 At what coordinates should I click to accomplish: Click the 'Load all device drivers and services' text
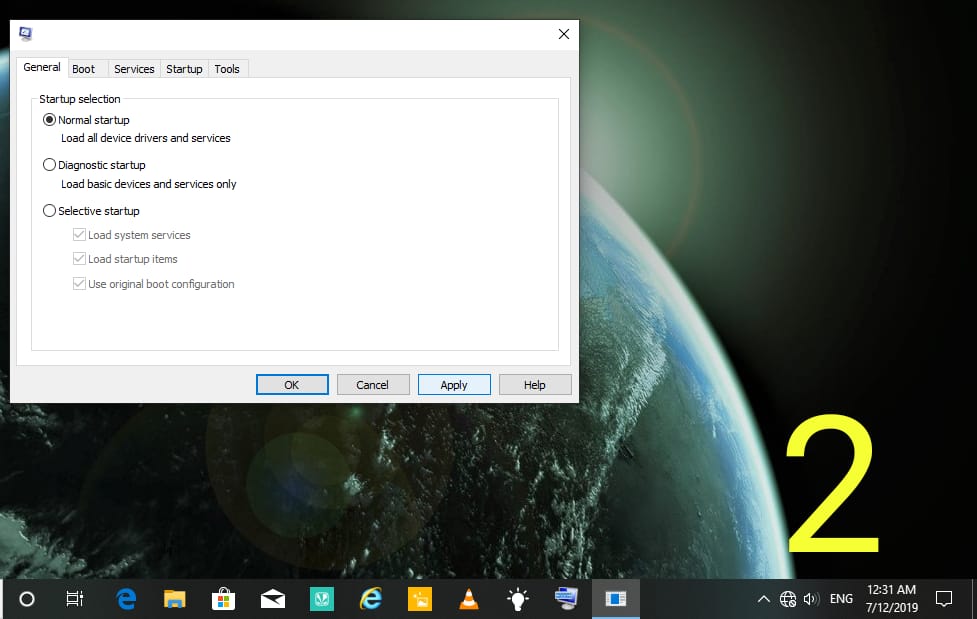(146, 138)
